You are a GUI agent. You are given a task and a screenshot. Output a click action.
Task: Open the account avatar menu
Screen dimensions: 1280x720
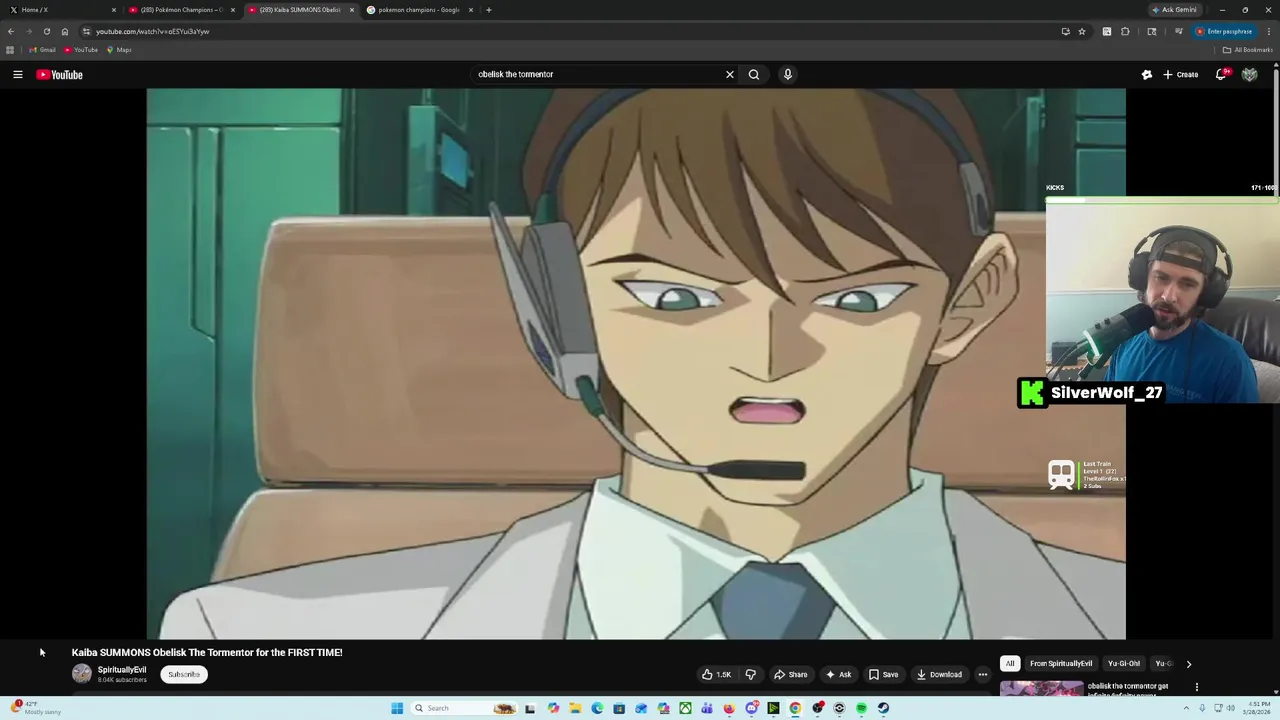click(1249, 74)
